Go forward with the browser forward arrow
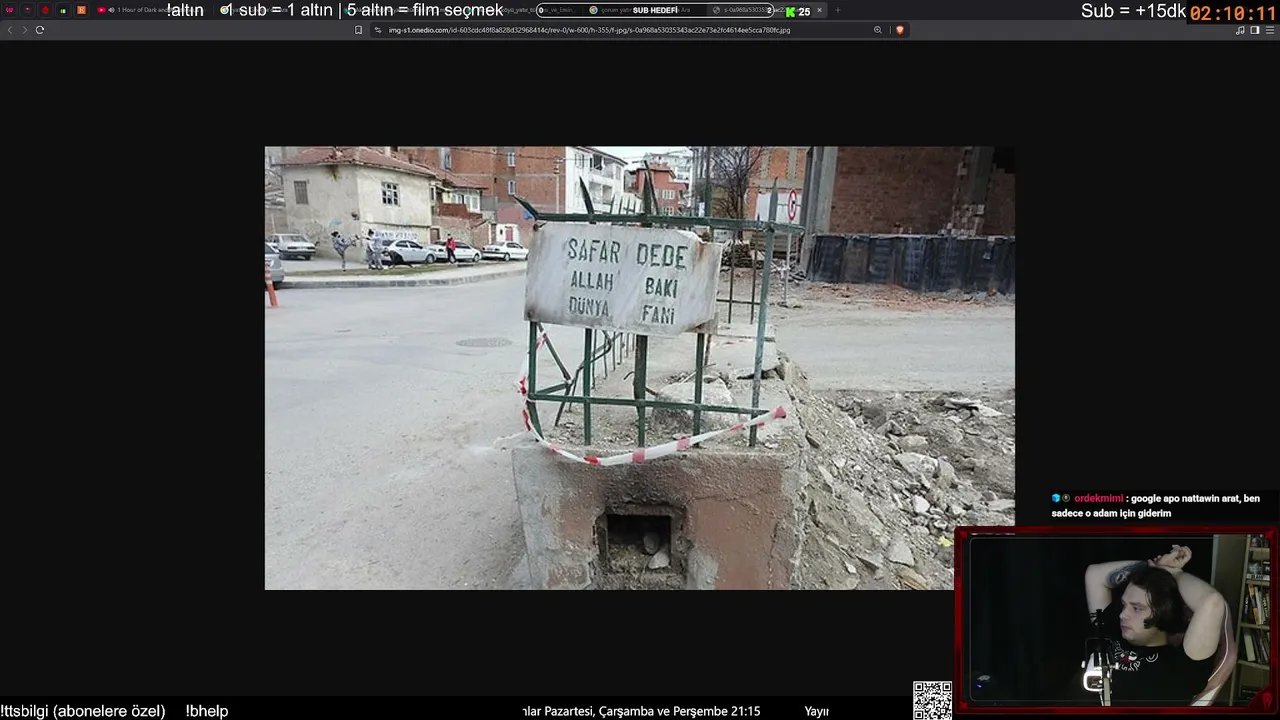1280x720 pixels. 25,30
